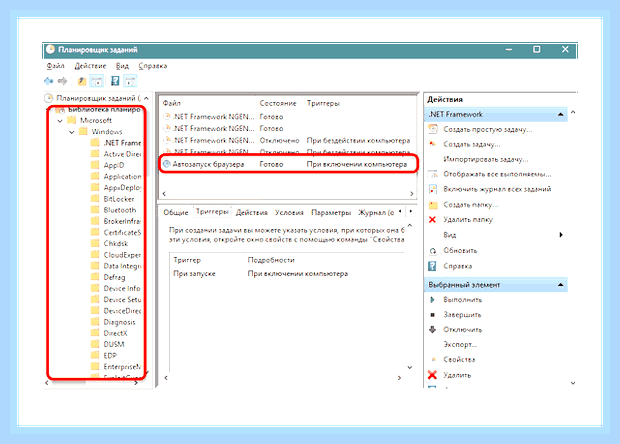
Task: Open the Help toolbar icon with question mark
Action: point(115,81)
